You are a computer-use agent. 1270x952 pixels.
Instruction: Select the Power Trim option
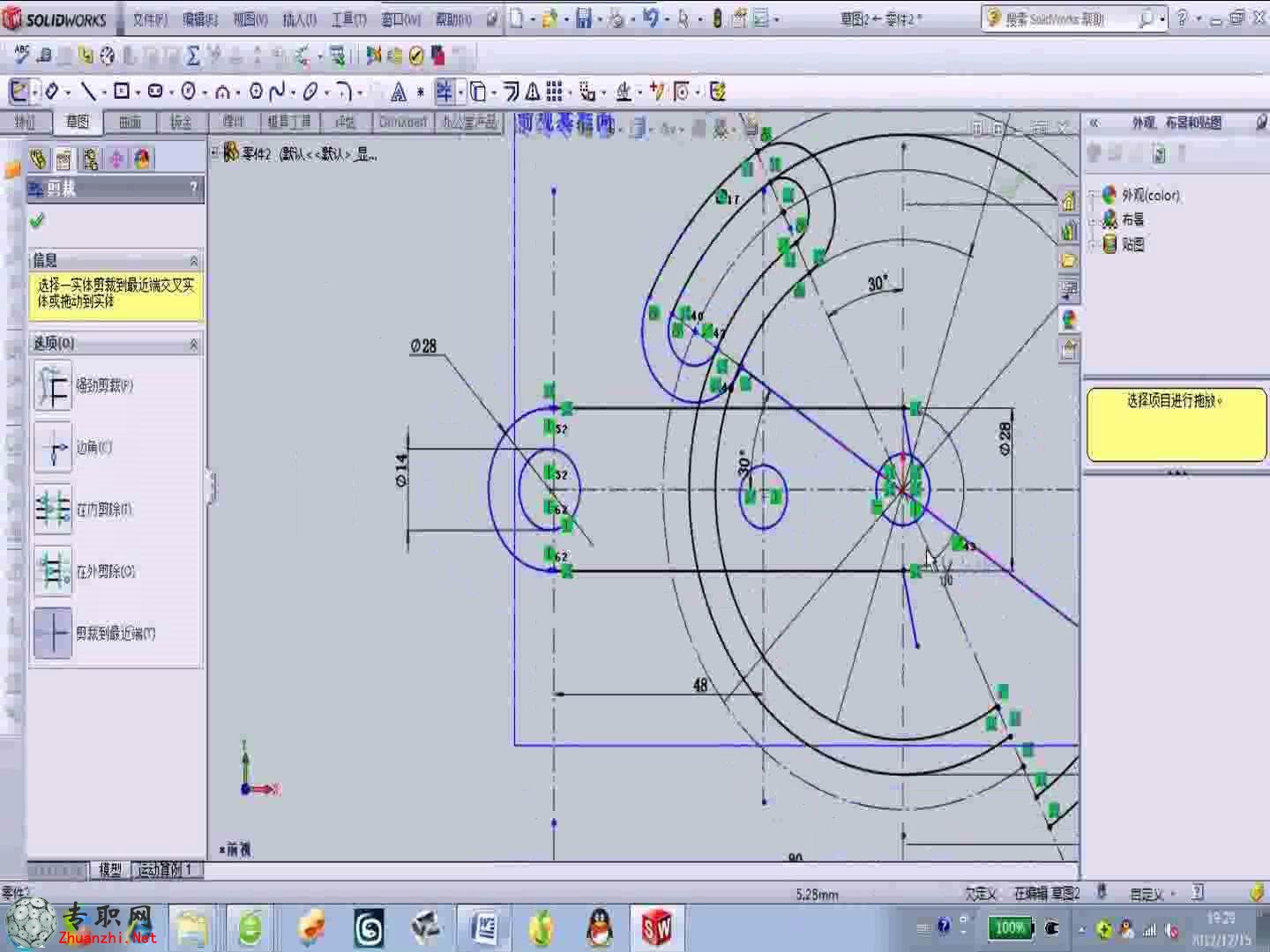pyautogui.click(x=53, y=386)
